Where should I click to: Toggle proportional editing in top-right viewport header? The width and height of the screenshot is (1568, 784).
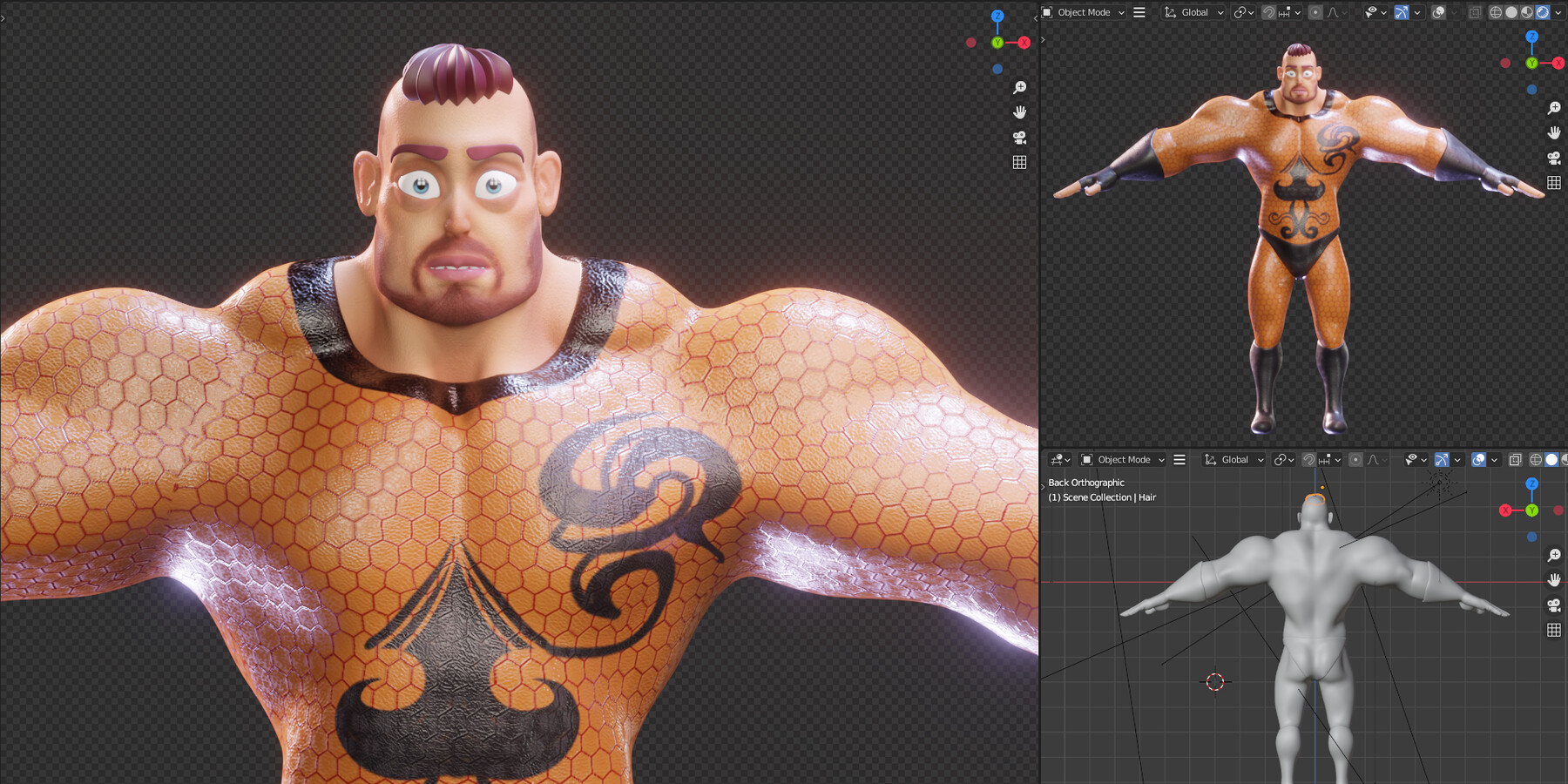click(1315, 12)
